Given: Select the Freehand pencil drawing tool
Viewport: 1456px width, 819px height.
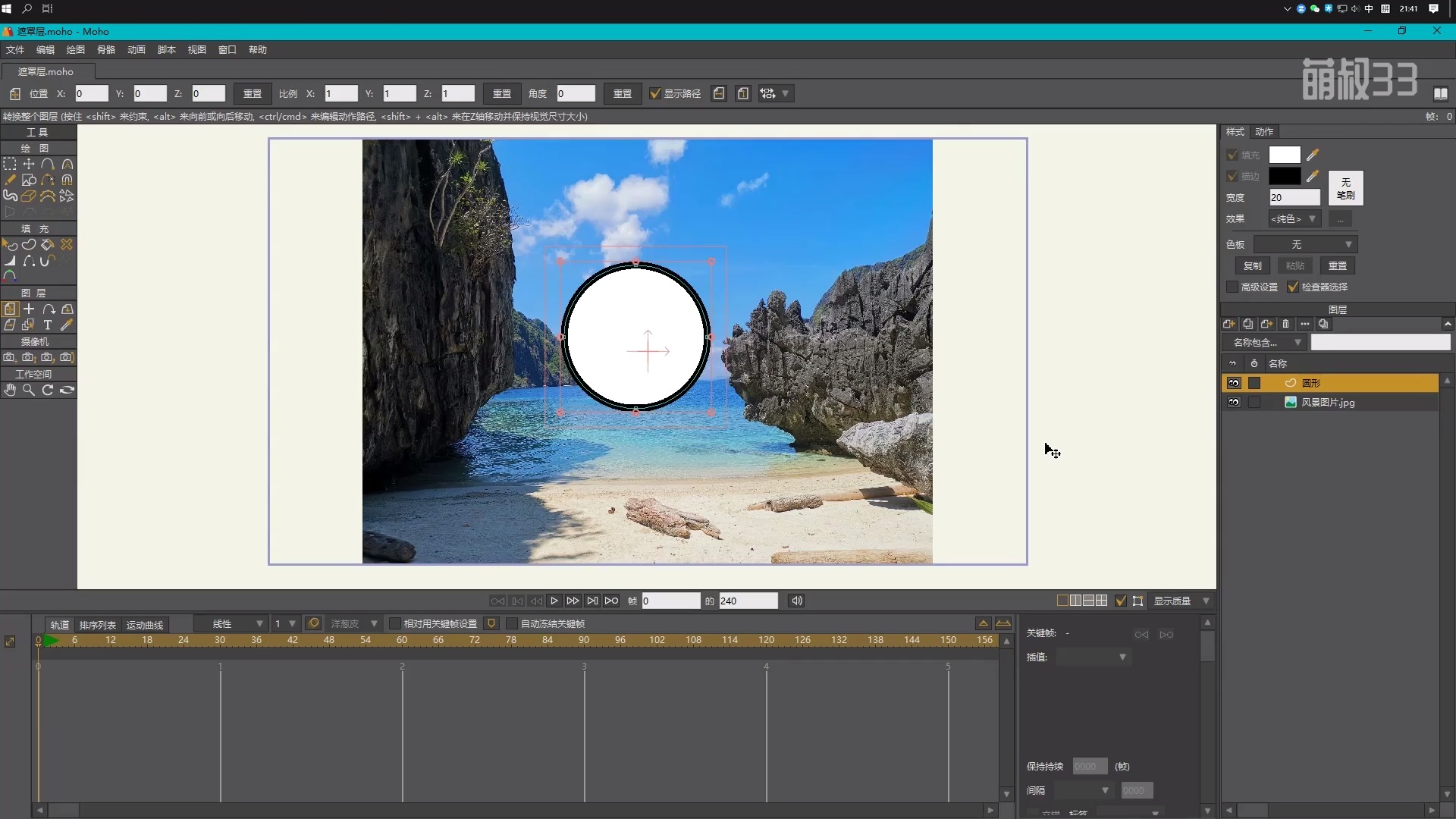Looking at the screenshot, I should coord(10,180).
